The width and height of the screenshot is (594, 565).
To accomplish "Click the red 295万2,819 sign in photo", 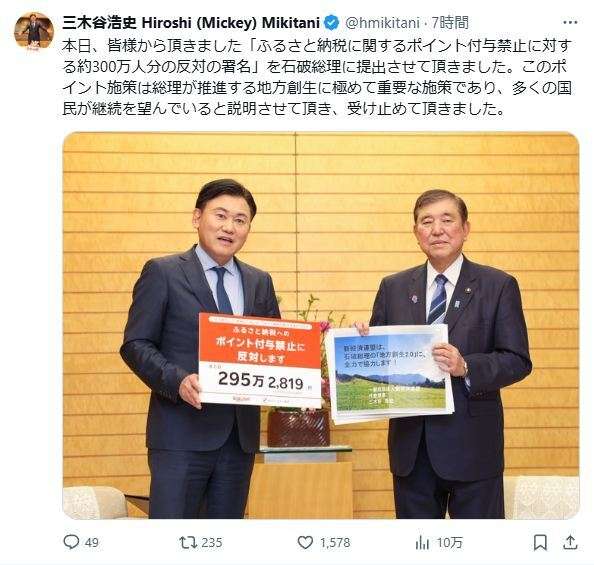I will [x=260, y=360].
